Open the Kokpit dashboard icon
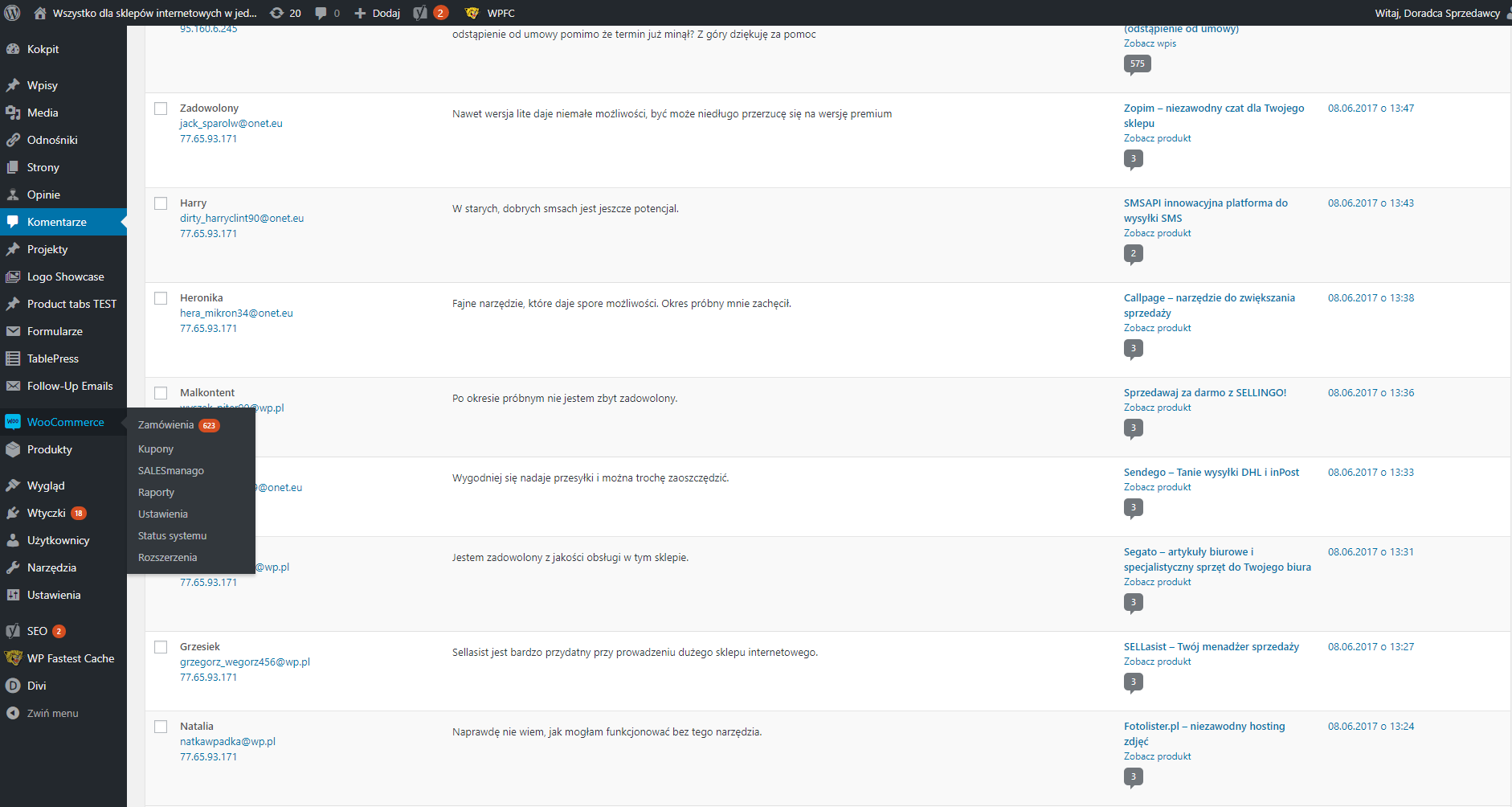Image resolution: width=1512 pixels, height=807 pixels. click(x=13, y=49)
